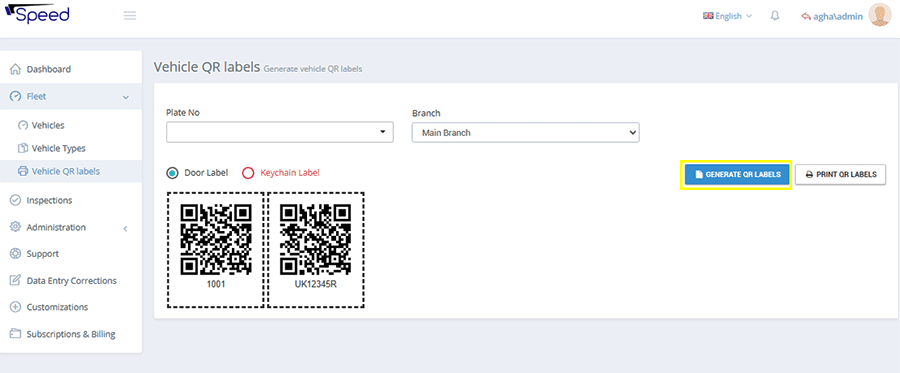Click the 'Generate vehicle QR labels' subtitle
Viewport: 900px width, 373px height.
pyautogui.click(x=313, y=69)
